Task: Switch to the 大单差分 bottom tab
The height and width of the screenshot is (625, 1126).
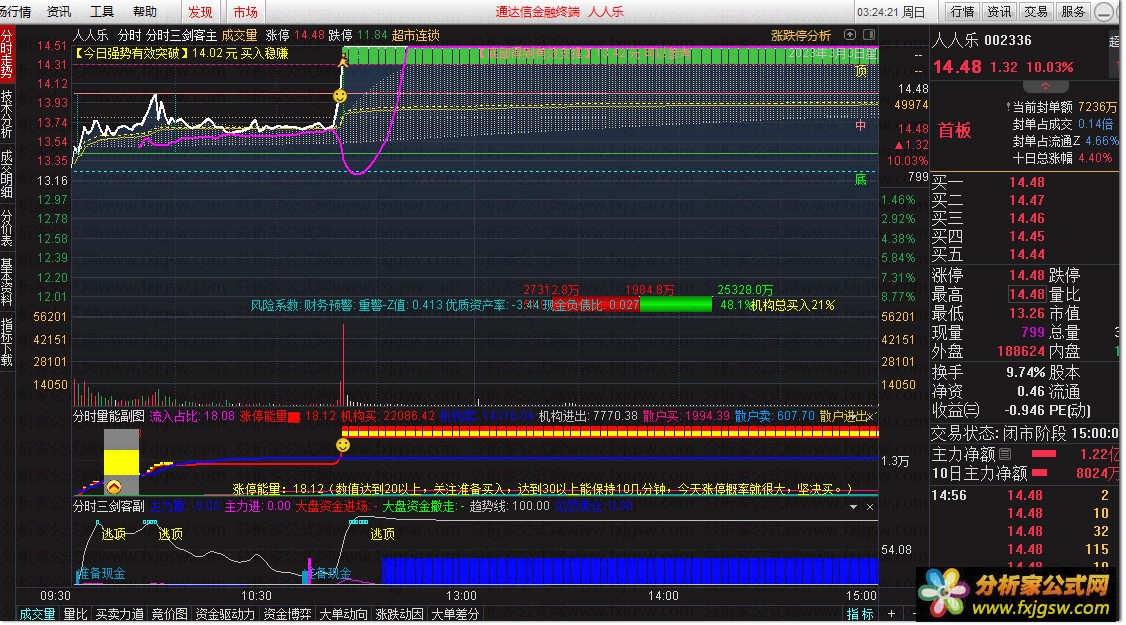Action: (455, 614)
